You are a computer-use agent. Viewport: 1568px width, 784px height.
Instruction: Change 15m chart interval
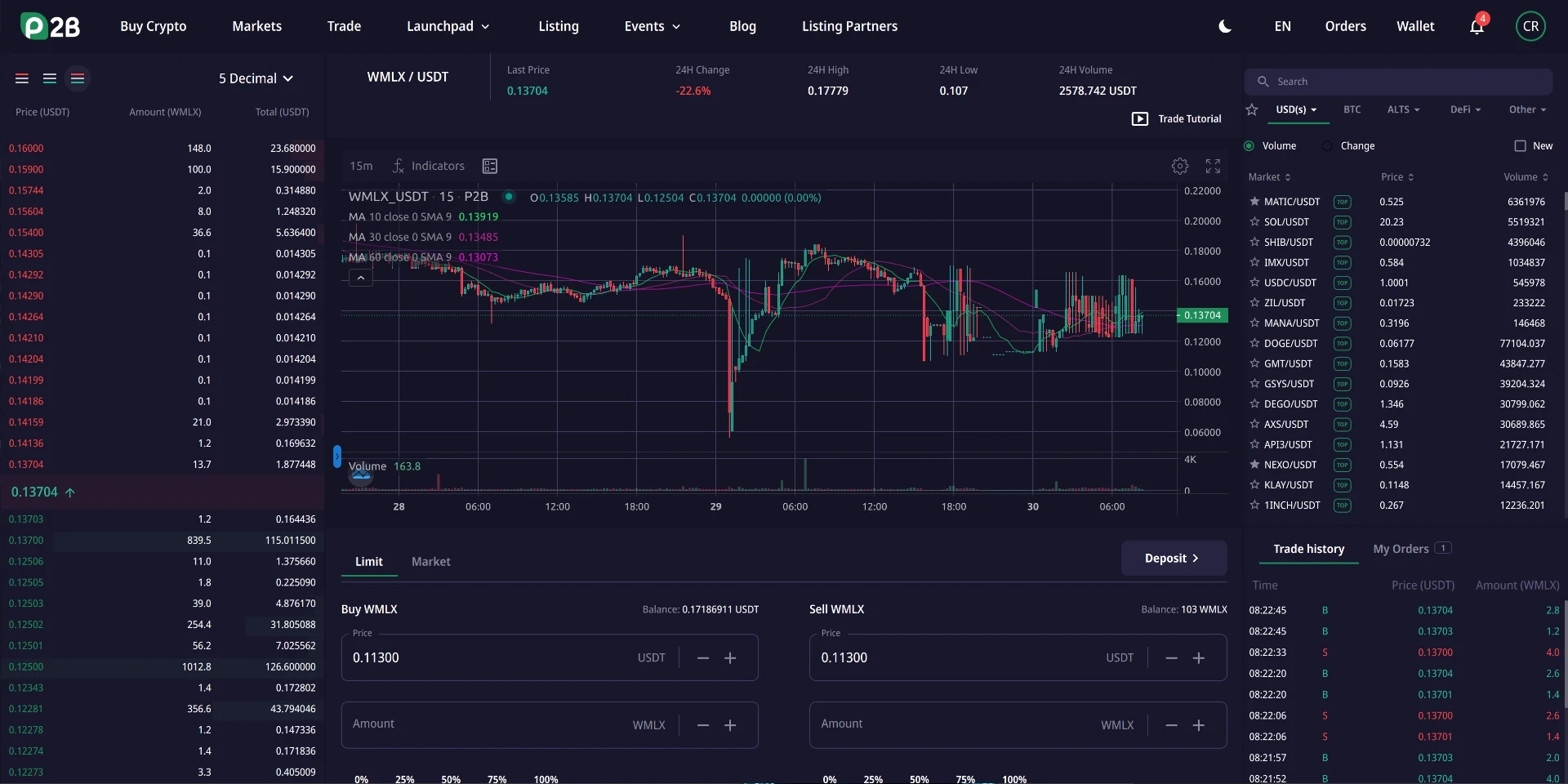click(361, 166)
